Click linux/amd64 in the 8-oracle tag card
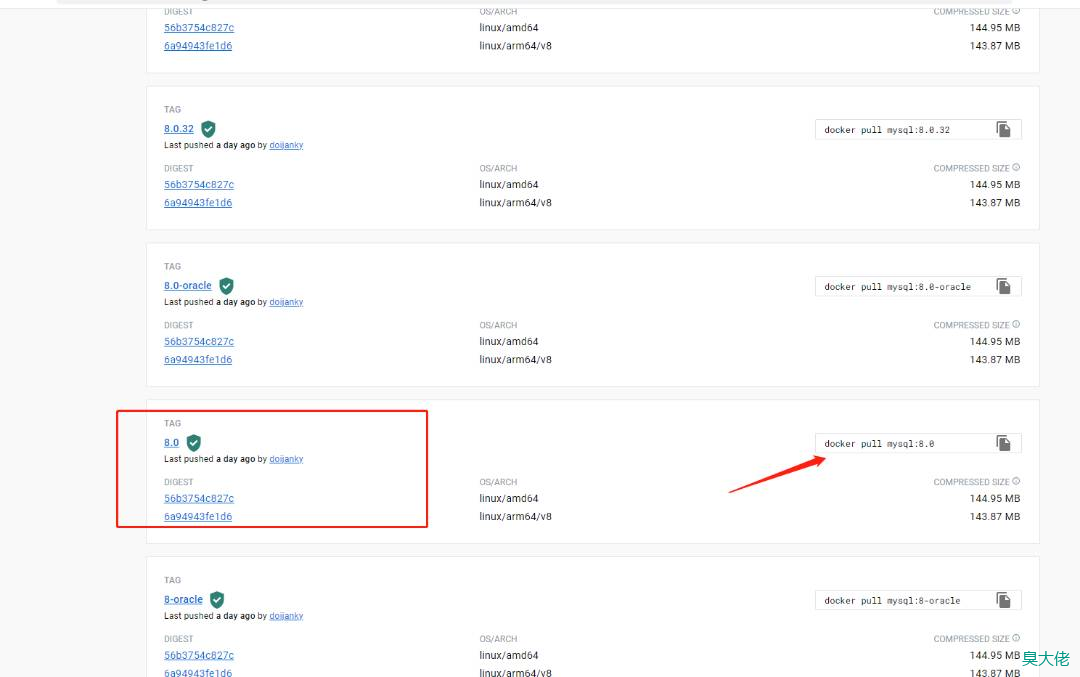 click(509, 656)
